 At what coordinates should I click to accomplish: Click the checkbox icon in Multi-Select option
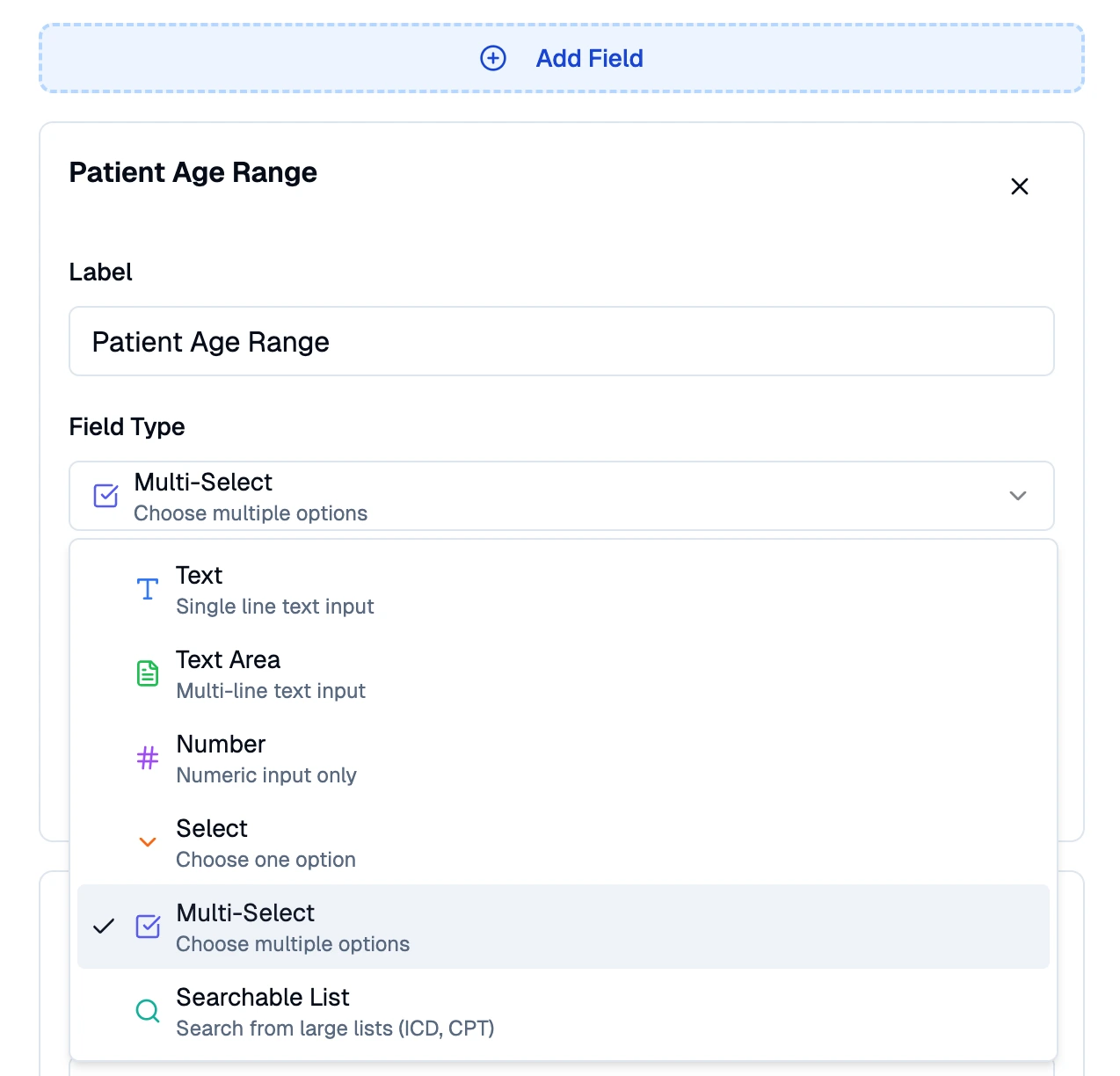[148, 927]
